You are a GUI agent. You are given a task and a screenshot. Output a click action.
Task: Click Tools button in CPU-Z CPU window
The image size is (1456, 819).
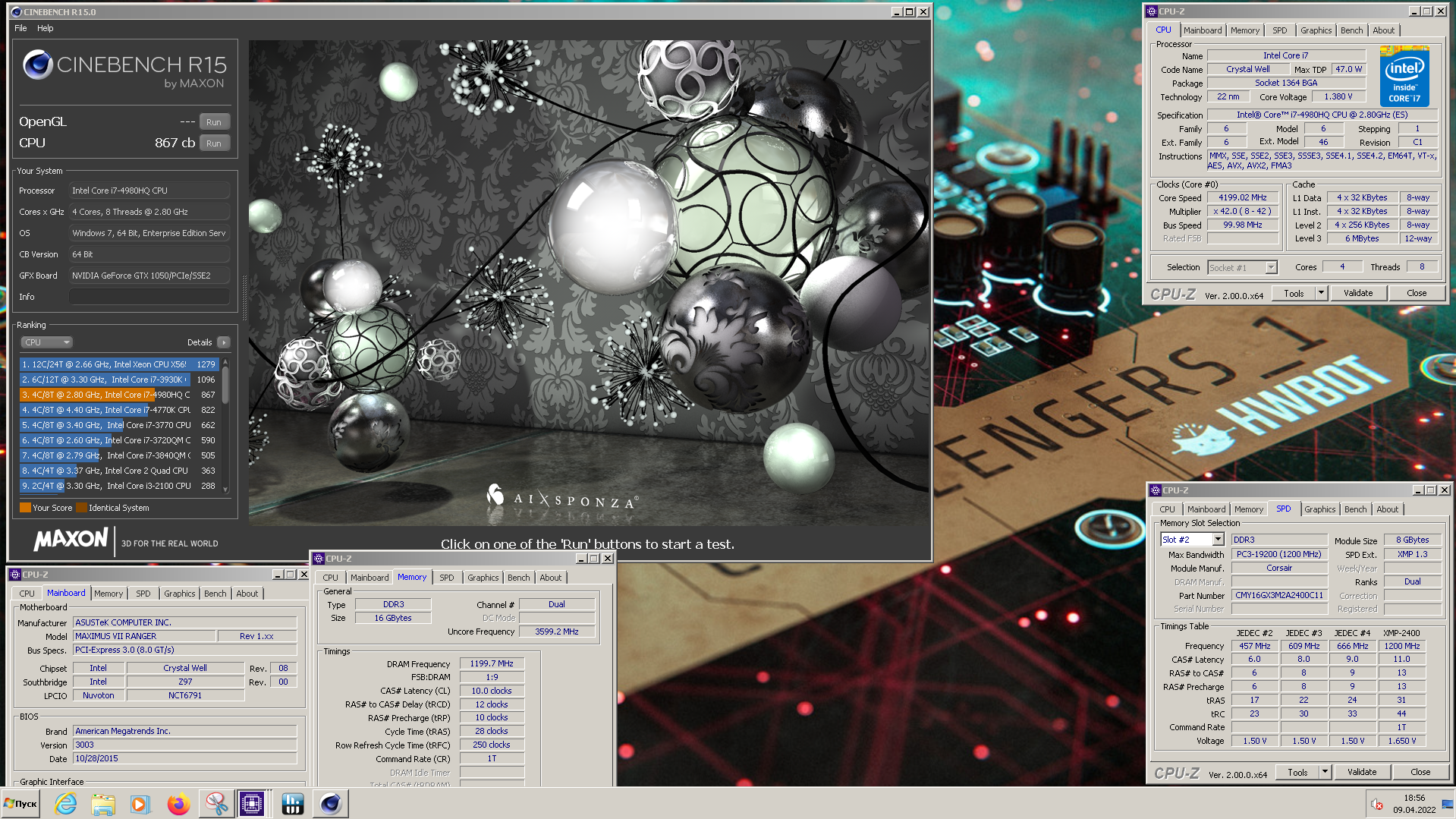[x=1294, y=294]
